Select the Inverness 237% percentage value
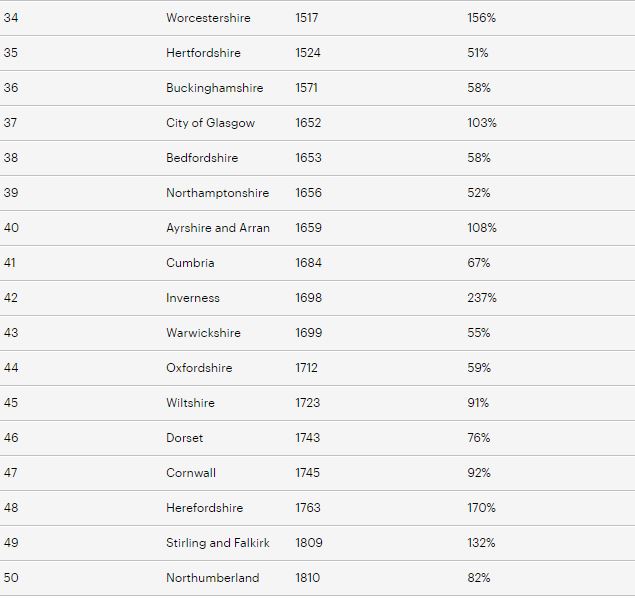 click(x=482, y=298)
